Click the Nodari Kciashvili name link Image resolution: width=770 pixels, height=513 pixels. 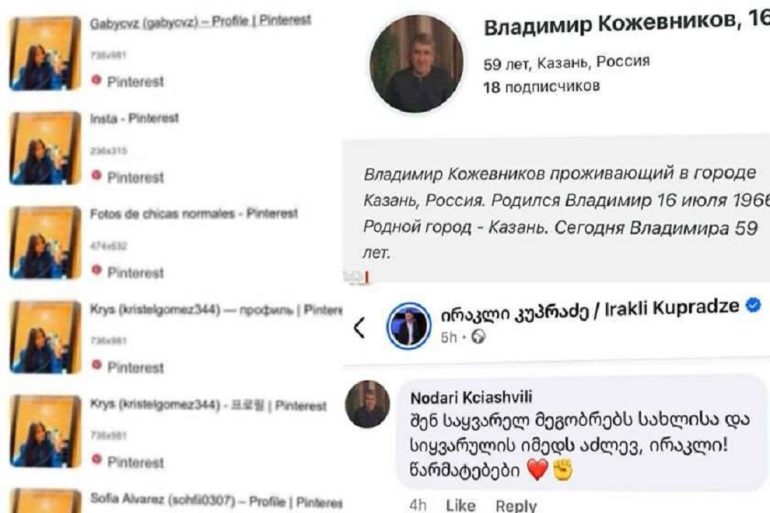tap(471, 397)
